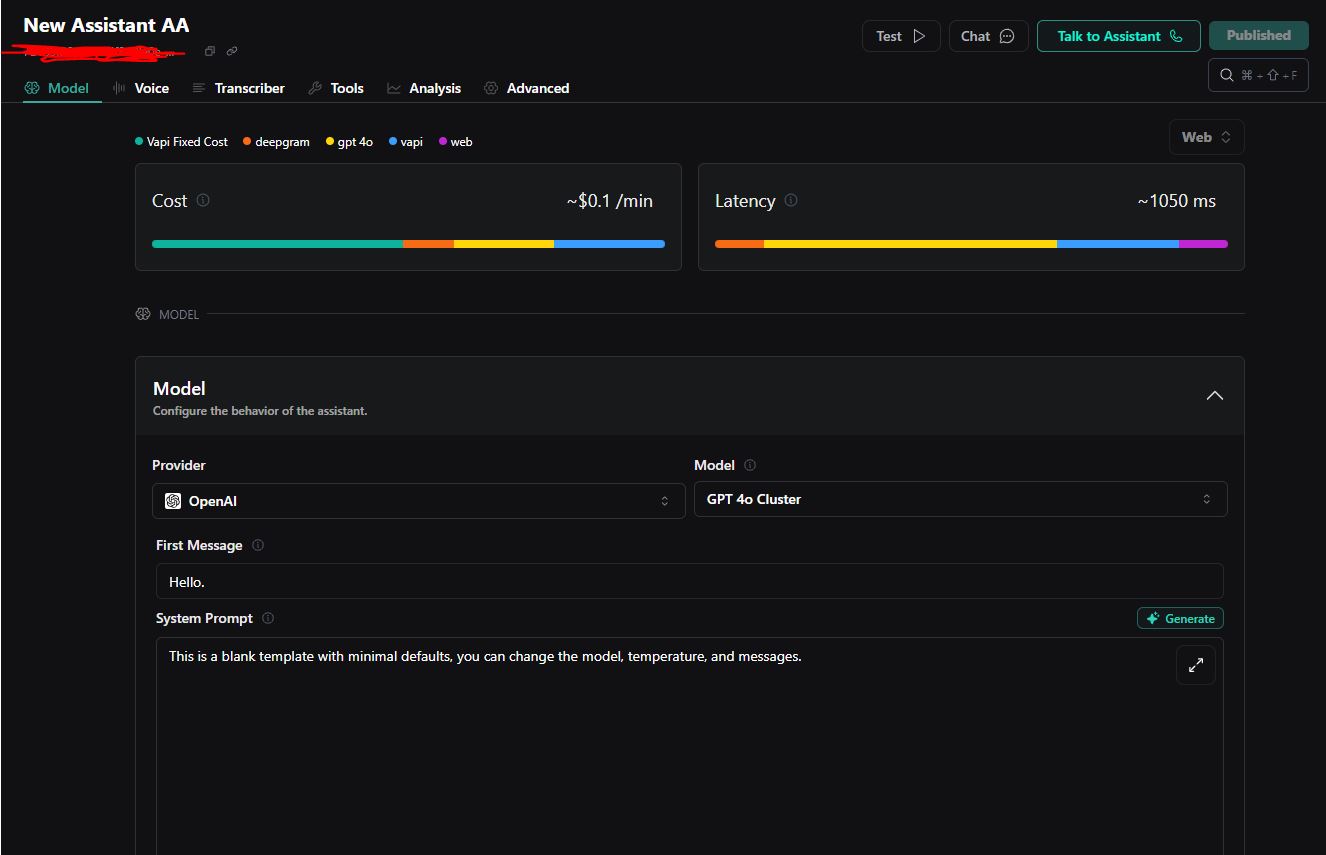Collapse the Model section with the chevron
Image resolution: width=1326 pixels, height=855 pixels.
[x=1214, y=396]
